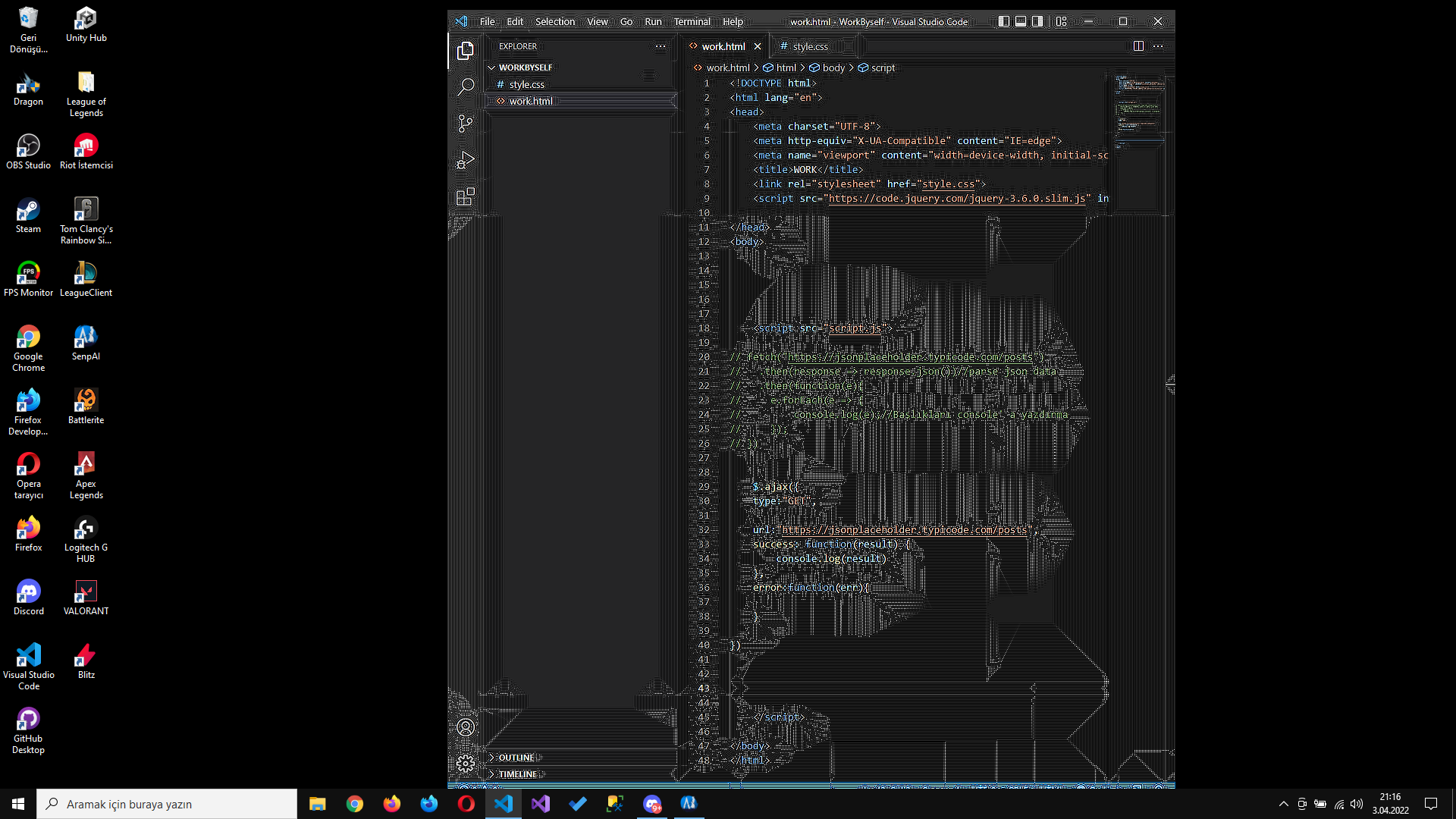Click the html breadcrumb segment
Screen dimensions: 1456x819
coord(786,67)
